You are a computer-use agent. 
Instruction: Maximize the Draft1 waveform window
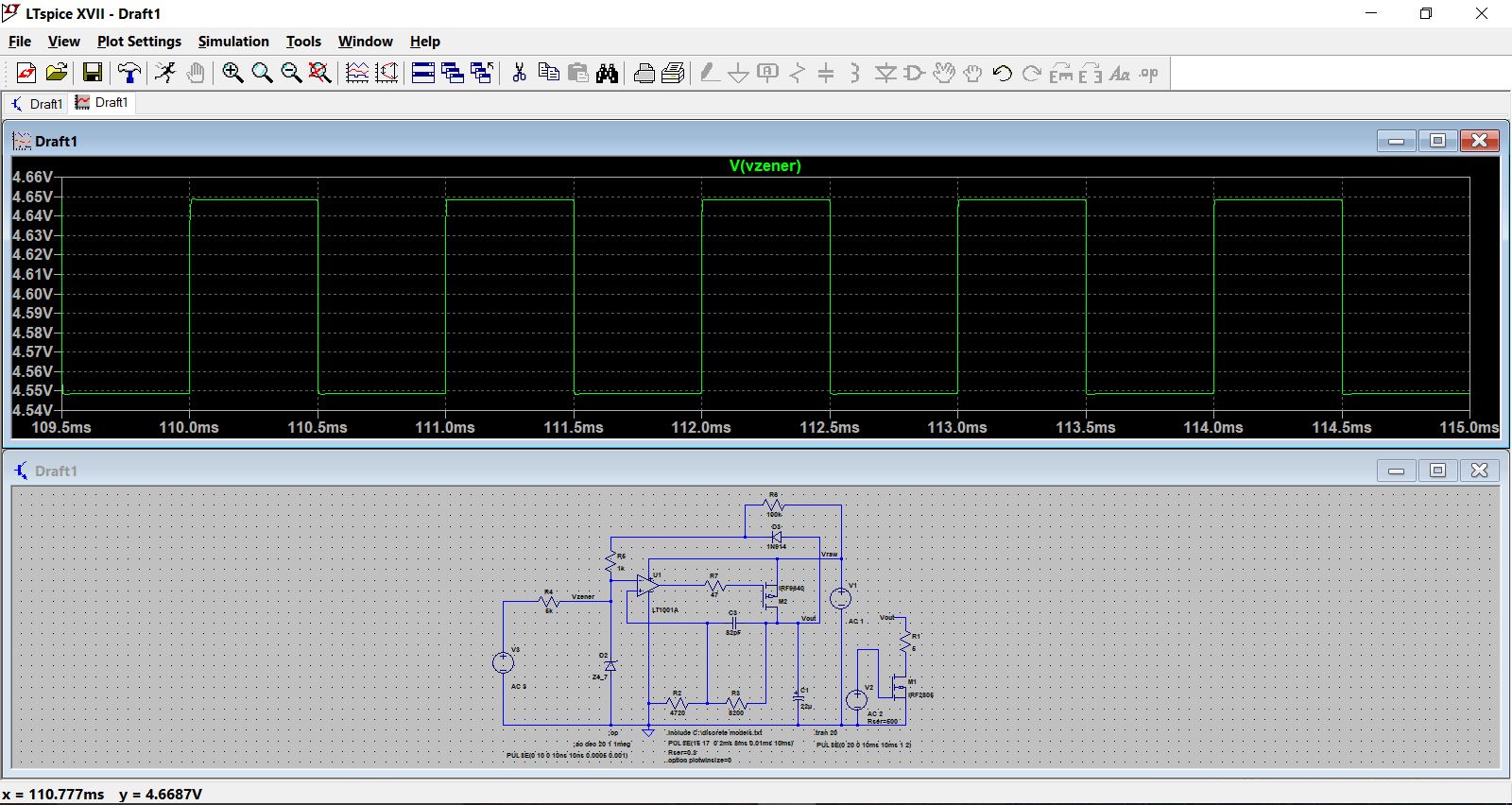point(1437,141)
